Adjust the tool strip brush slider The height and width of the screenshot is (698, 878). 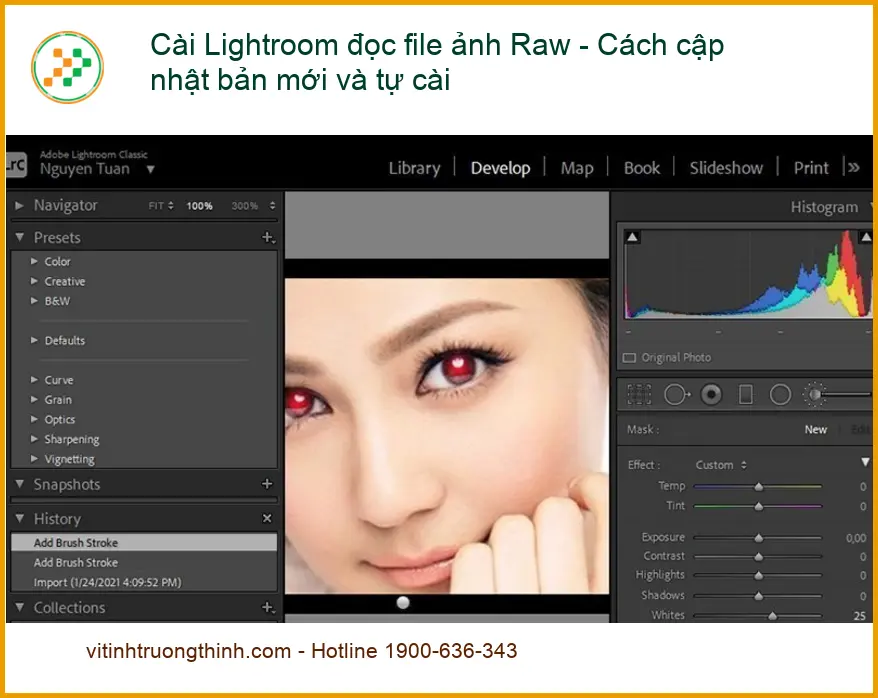coord(846,395)
